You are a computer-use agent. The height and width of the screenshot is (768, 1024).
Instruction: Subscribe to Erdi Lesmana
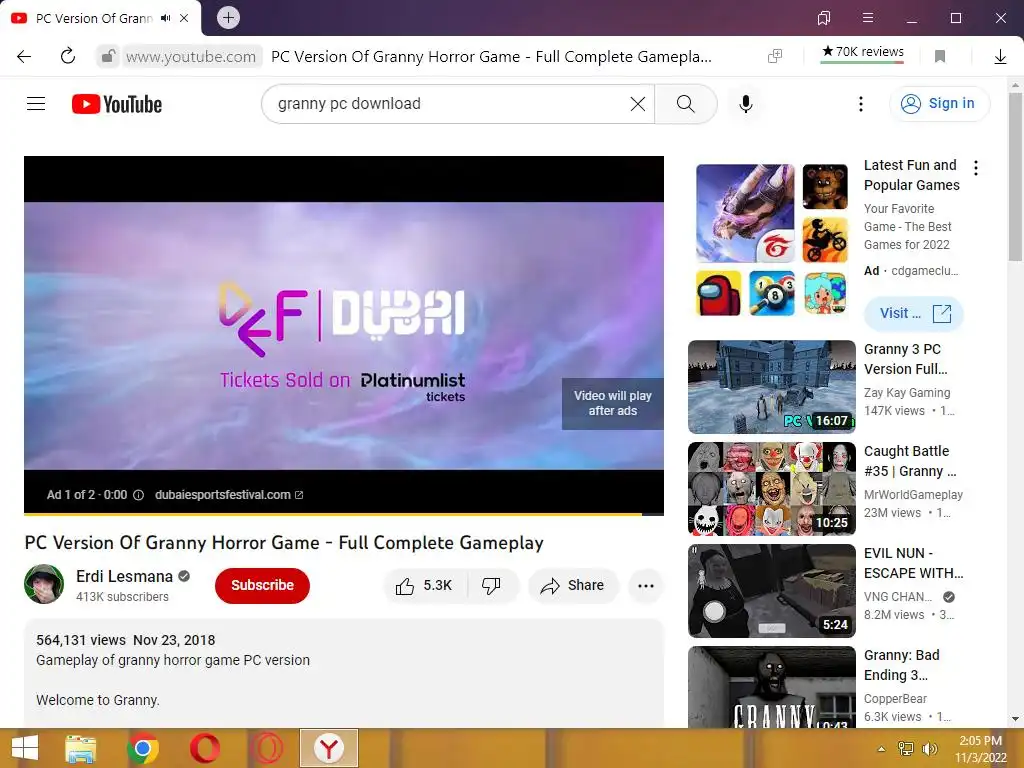263,585
